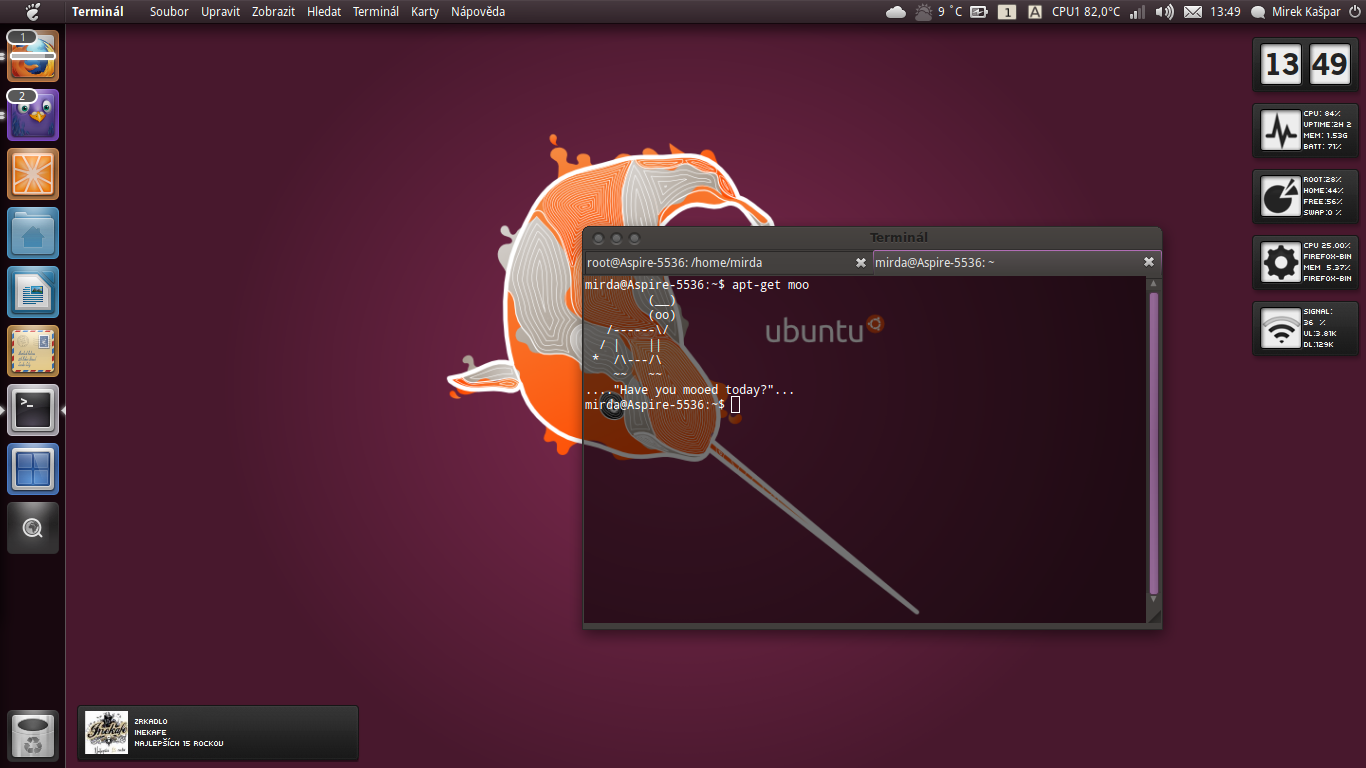The height and width of the screenshot is (768, 1366).
Task: Click the workspace number 1 indicator
Action: [x=1007, y=12]
